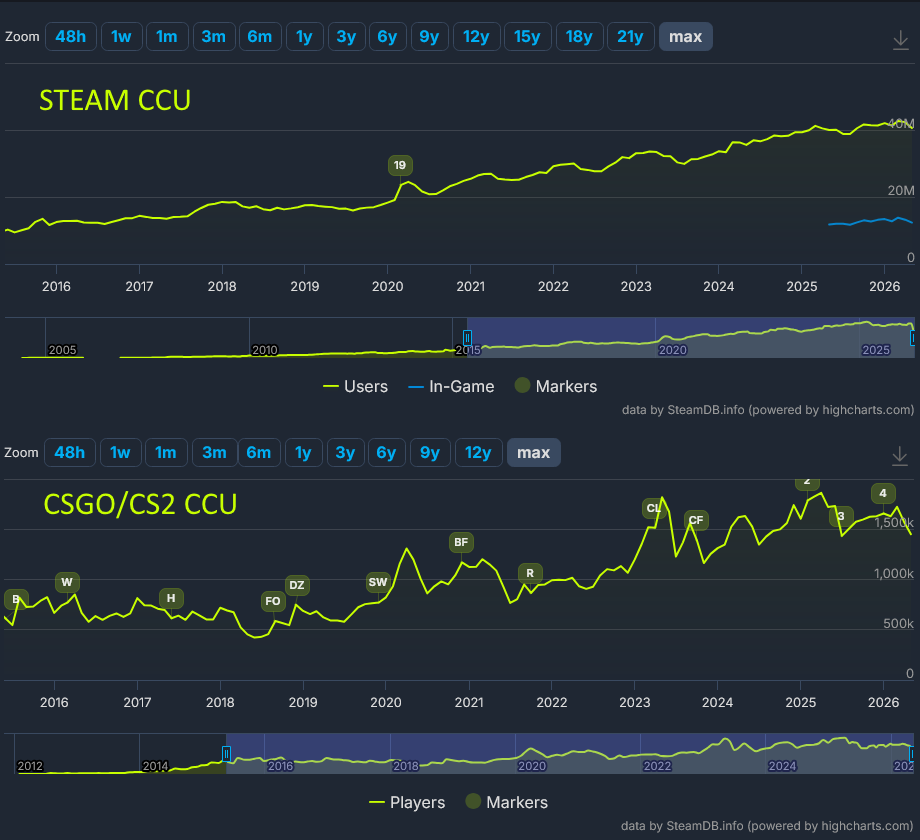
Task: Click the CF marker on CSGO chart
Action: (696, 520)
